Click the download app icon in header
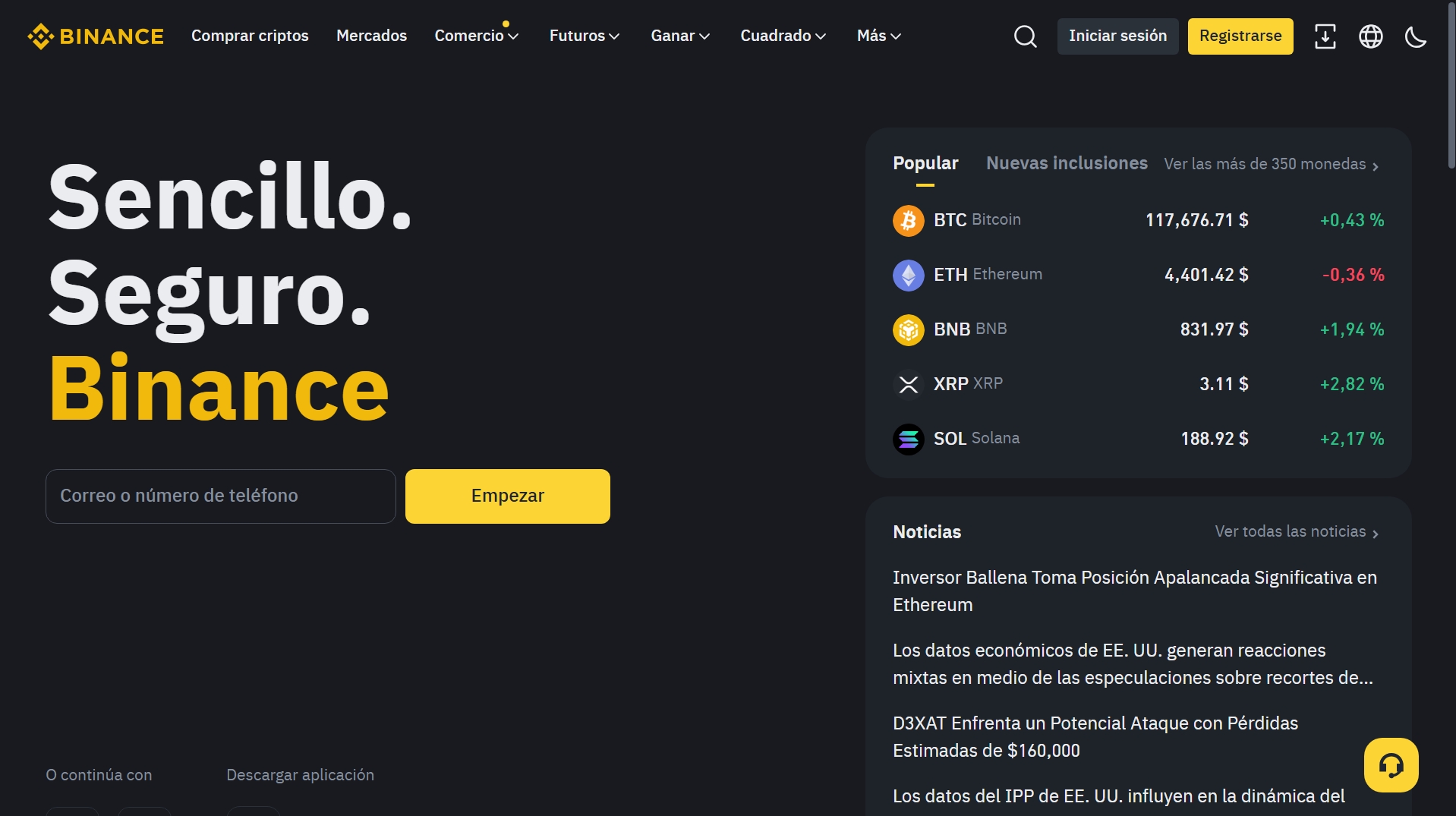 point(1325,36)
